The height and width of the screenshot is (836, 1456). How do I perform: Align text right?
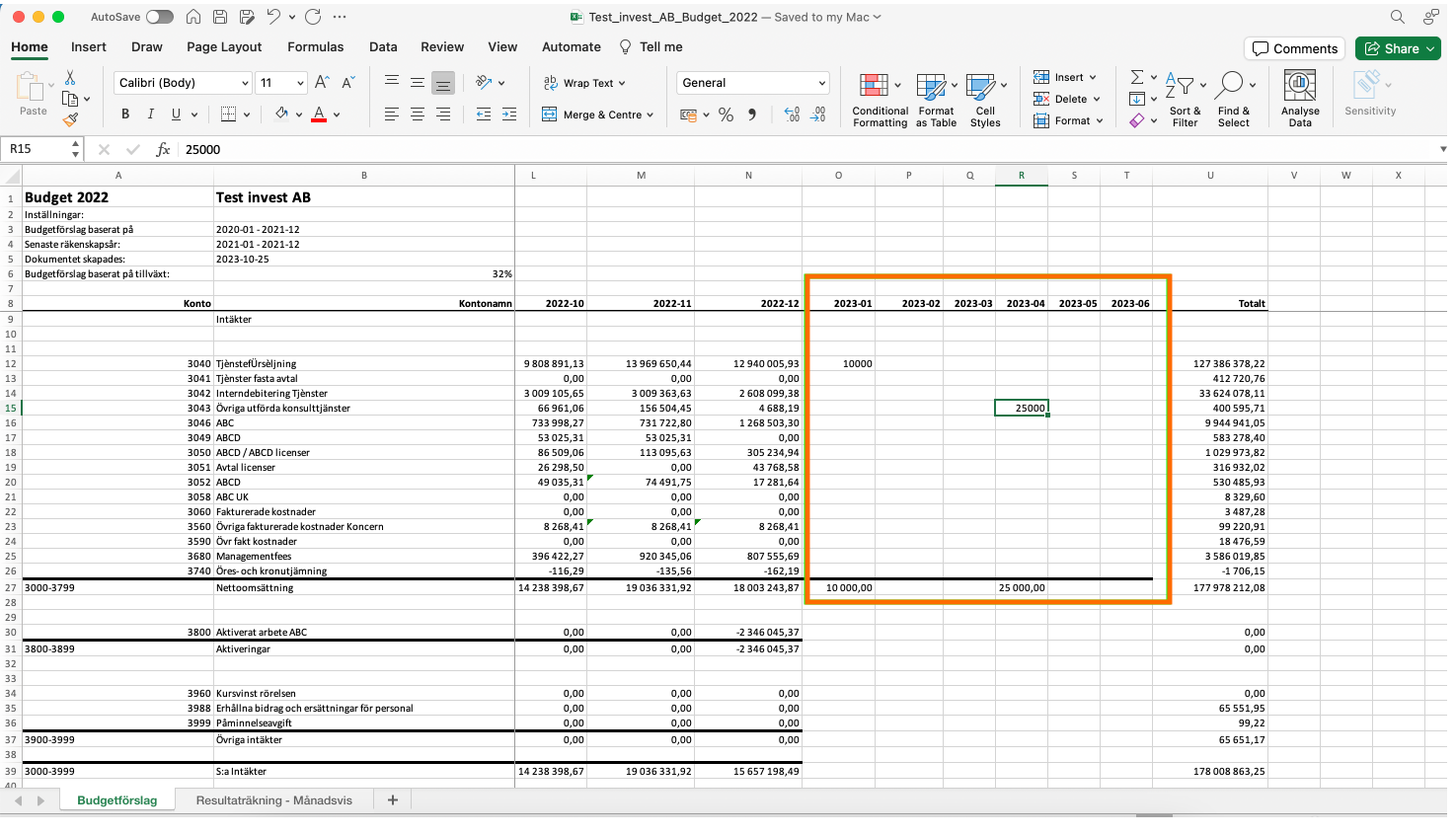click(x=443, y=114)
